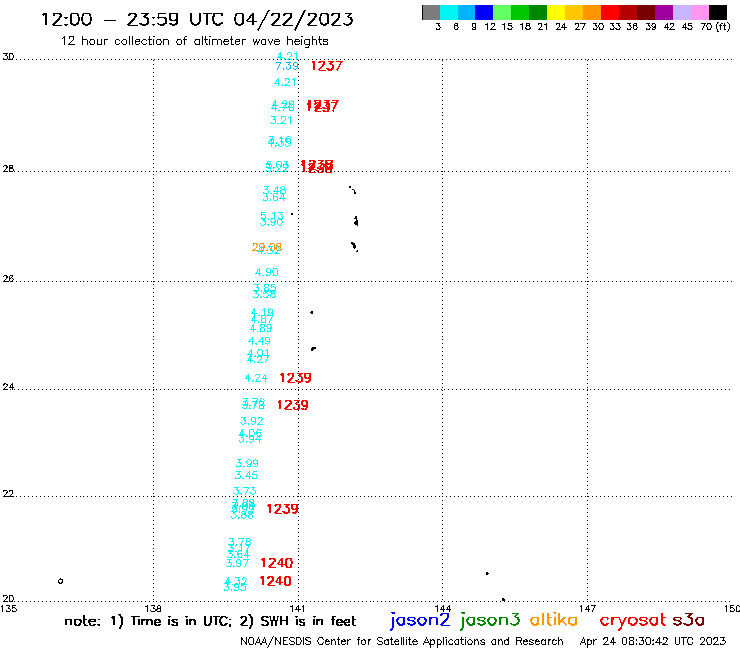This screenshot has height=650, width=740.
Task: Click the wave height value 3.99
Action: [x=247, y=463]
